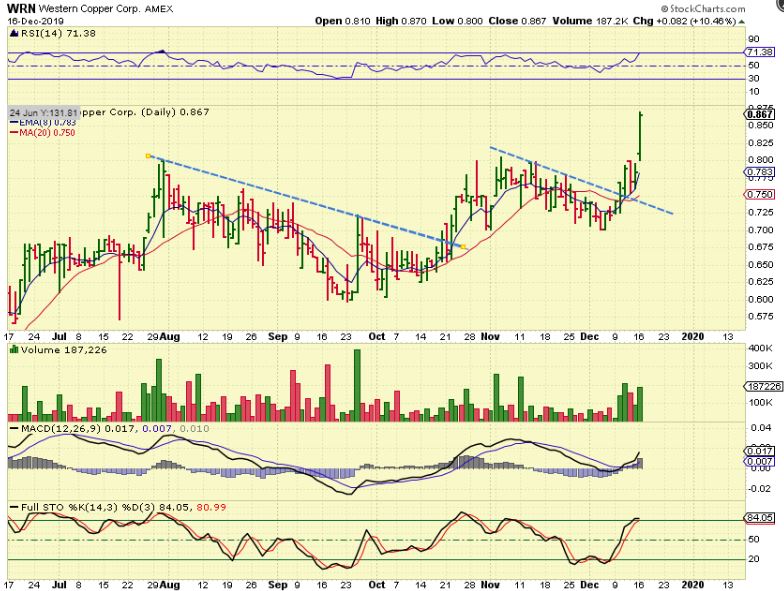Click the 0.850 price axis label
This screenshot has height=591, width=784.
click(760, 126)
